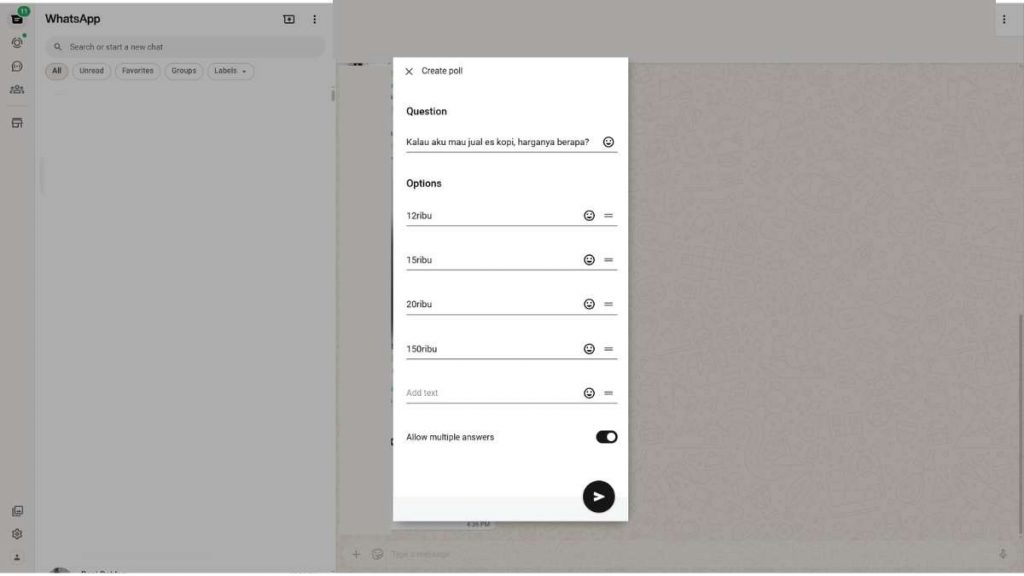
Task: Open emoji picker for the question field
Action: [x=608, y=142]
